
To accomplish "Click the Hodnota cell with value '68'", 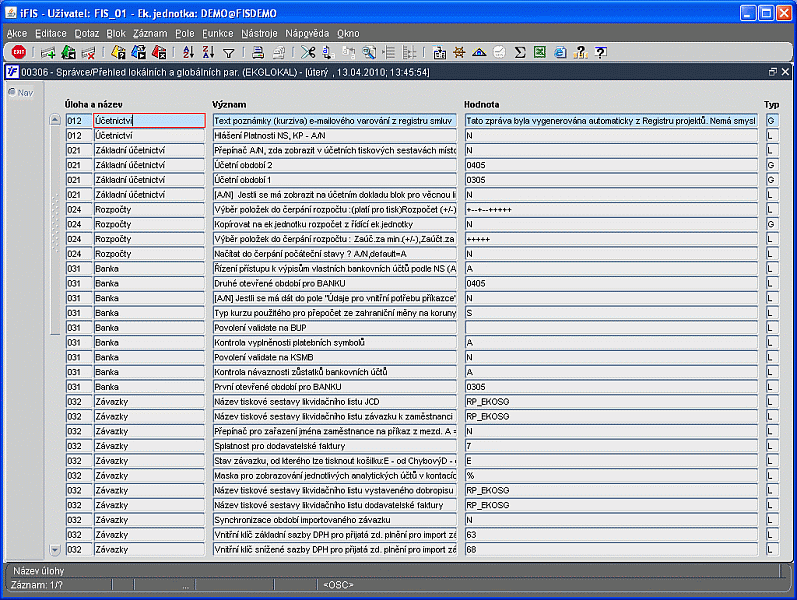I will click(611, 549).
